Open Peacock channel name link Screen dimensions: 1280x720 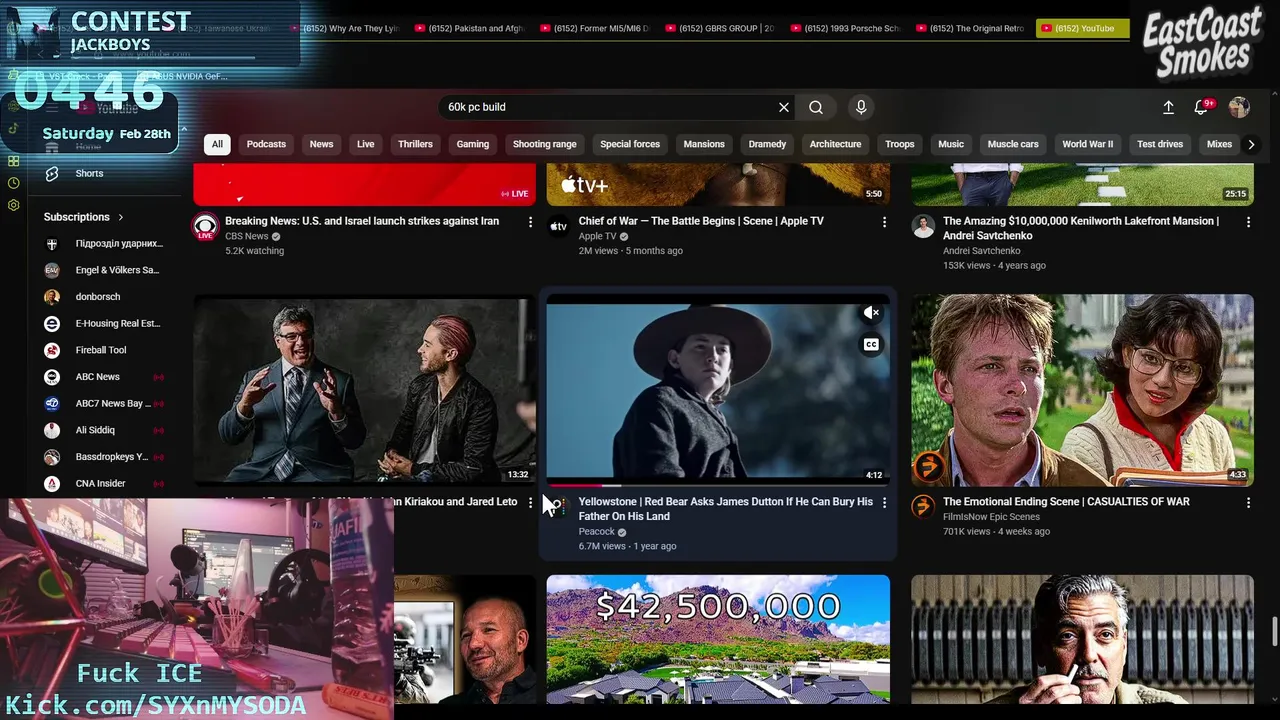click(596, 532)
